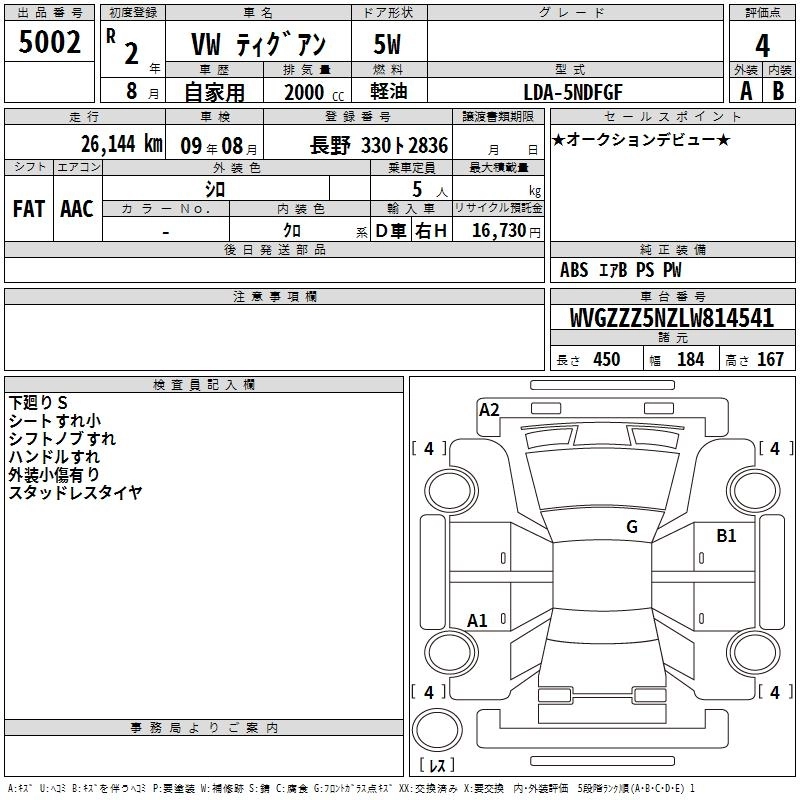Click the recycle deposit 16,730円 value
Screen dimensions: 800x800
506,231
